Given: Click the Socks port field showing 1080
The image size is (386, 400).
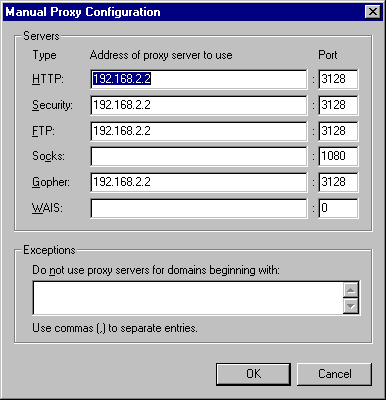Looking at the screenshot, I should point(338,156).
